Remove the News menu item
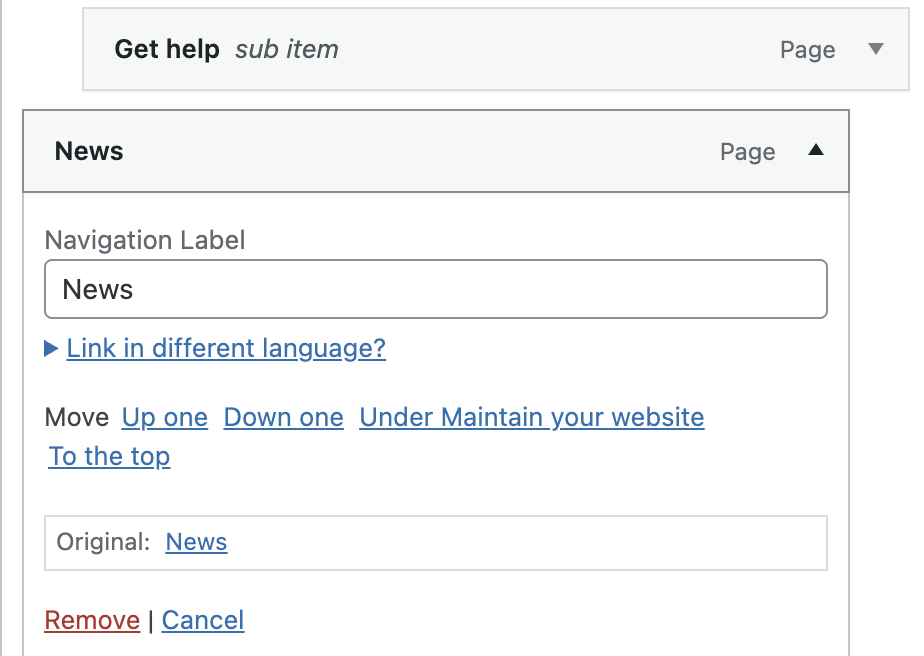This screenshot has height=656, width=924. point(92,620)
